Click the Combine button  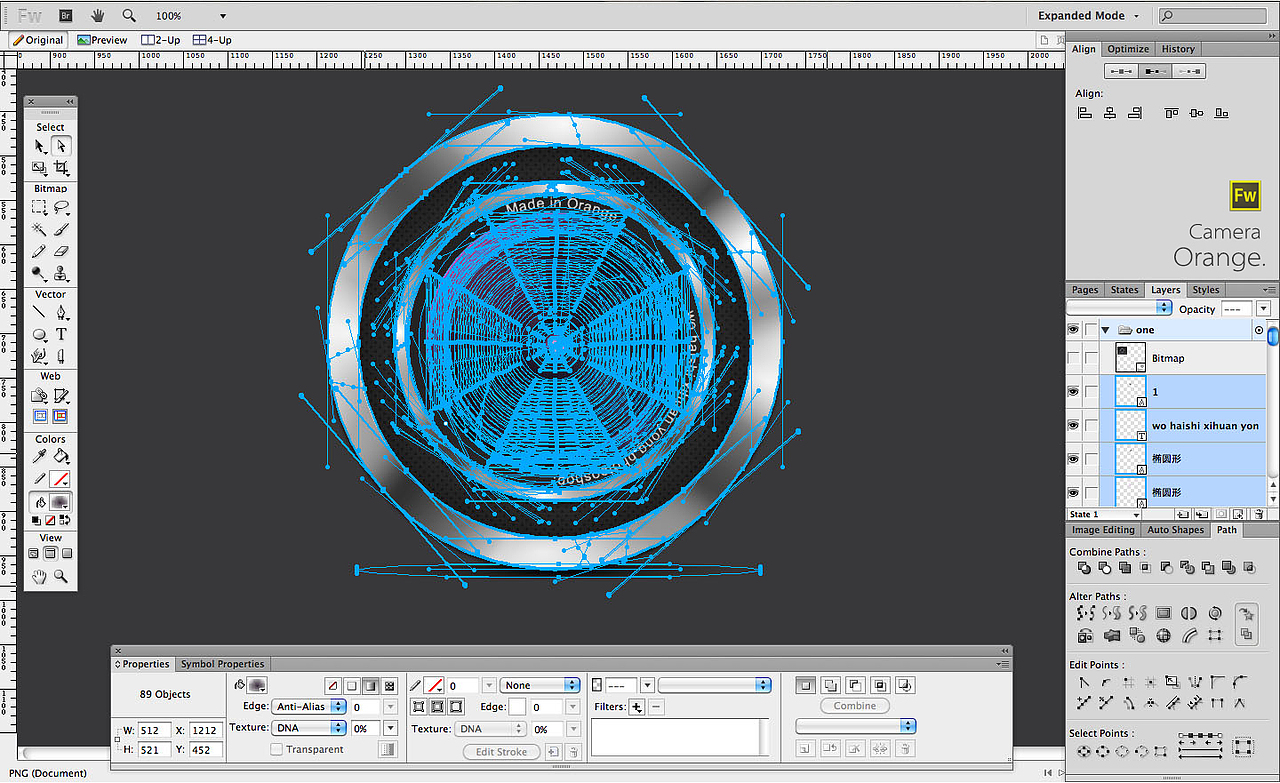(x=855, y=706)
